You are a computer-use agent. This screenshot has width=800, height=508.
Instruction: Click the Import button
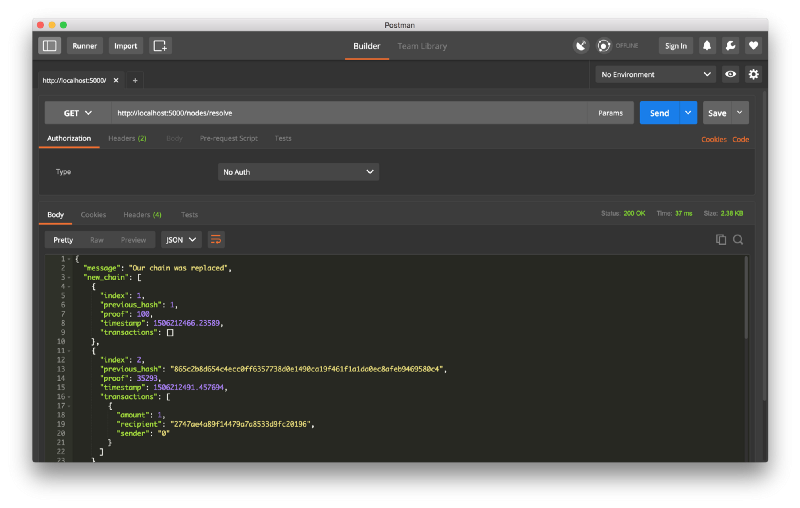(126, 45)
